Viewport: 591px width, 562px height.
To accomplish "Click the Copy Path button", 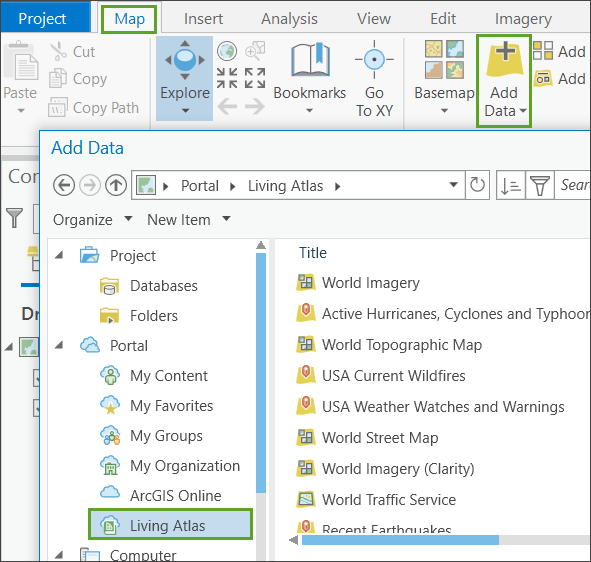I will [x=93, y=108].
